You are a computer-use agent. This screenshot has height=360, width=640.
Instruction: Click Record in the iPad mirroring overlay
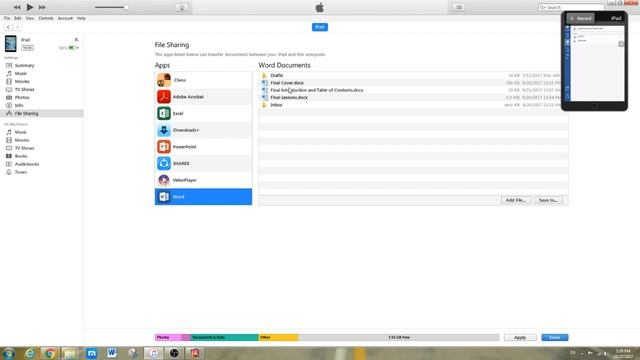coord(580,18)
